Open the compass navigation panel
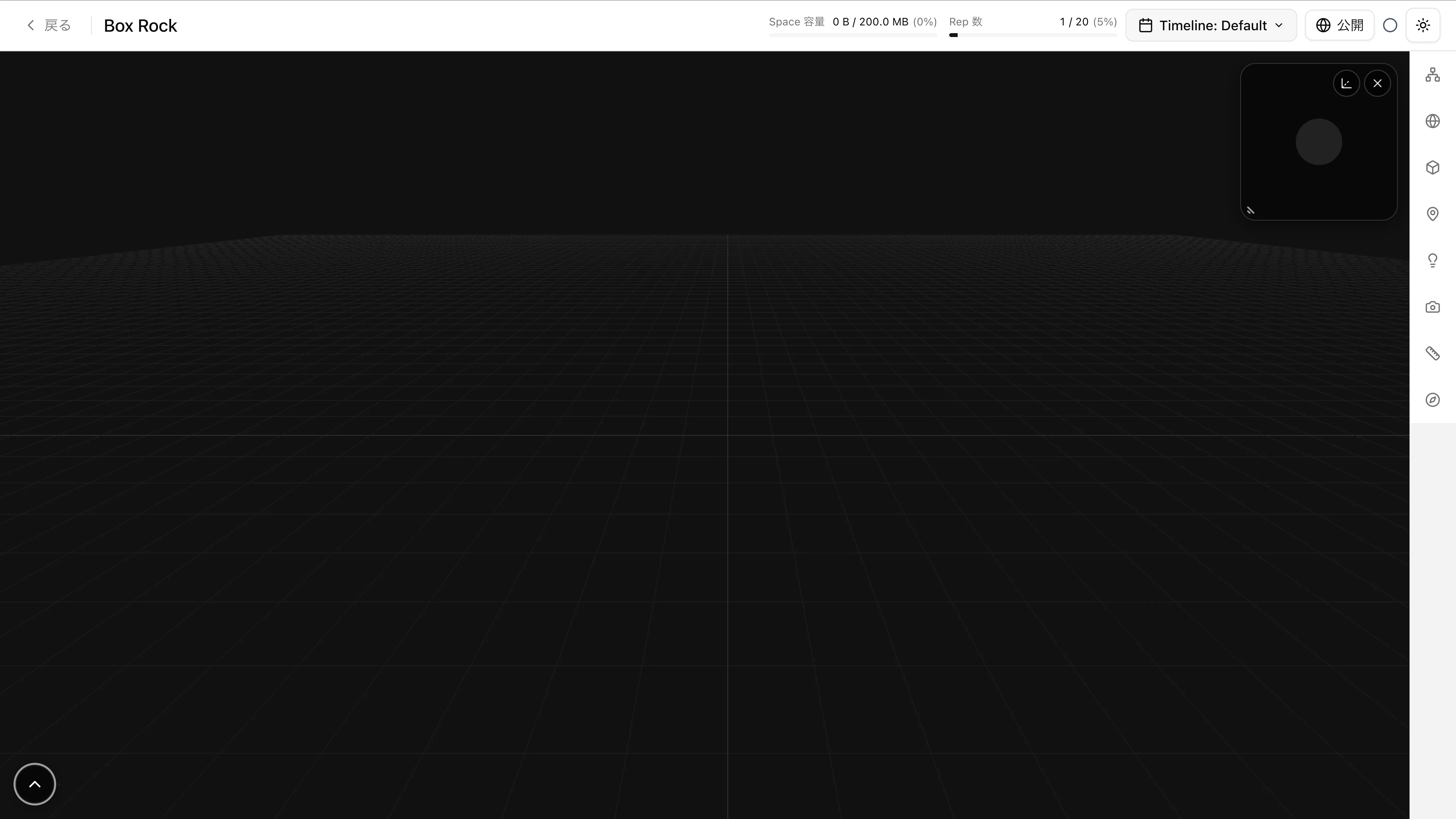 click(1432, 400)
